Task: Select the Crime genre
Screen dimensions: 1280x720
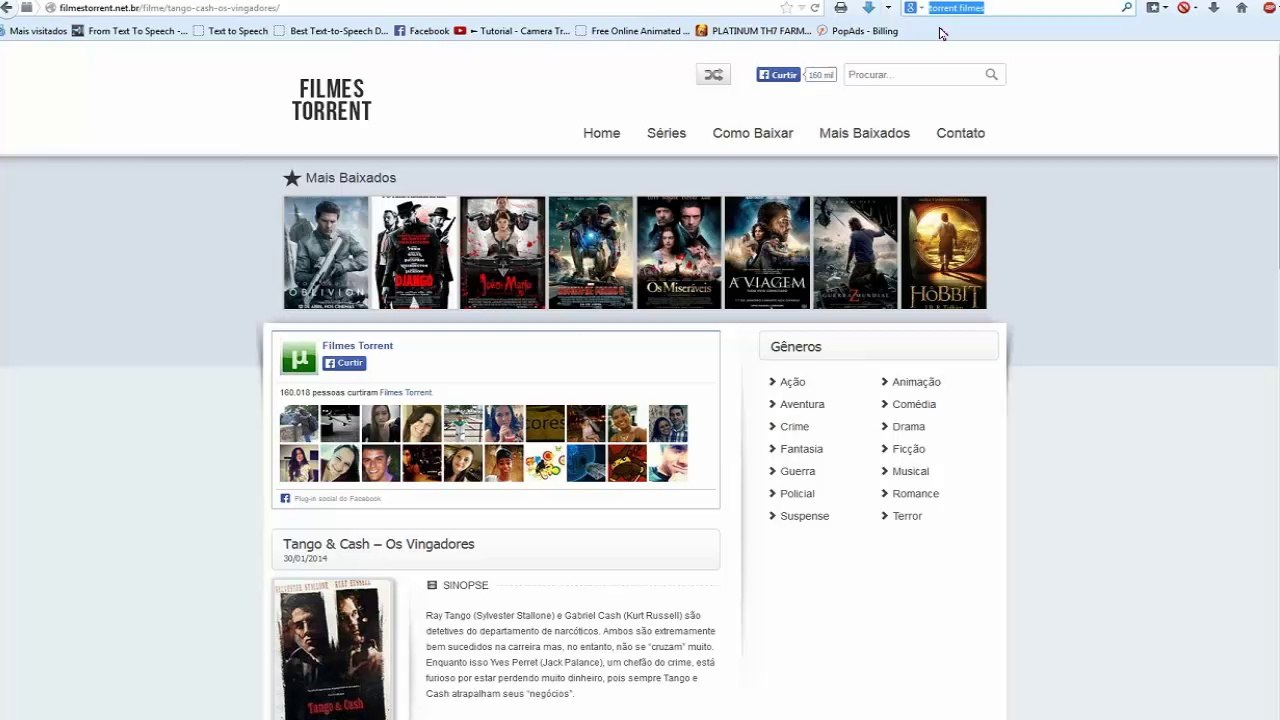Action: pos(794,427)
